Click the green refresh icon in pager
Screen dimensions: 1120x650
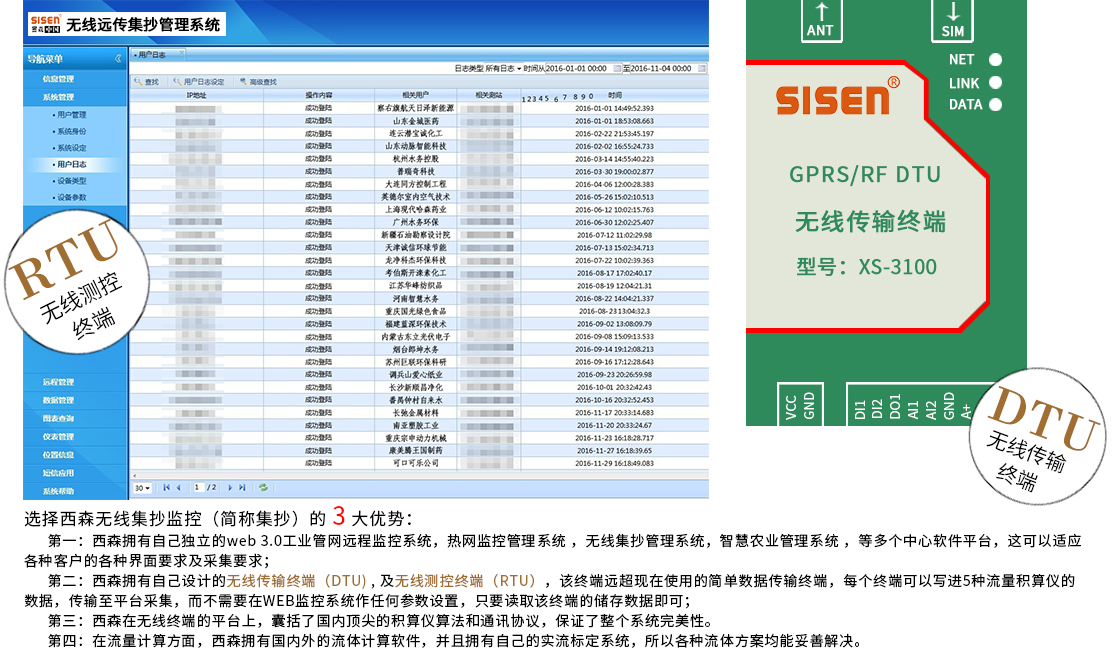[x=264, y=488]
